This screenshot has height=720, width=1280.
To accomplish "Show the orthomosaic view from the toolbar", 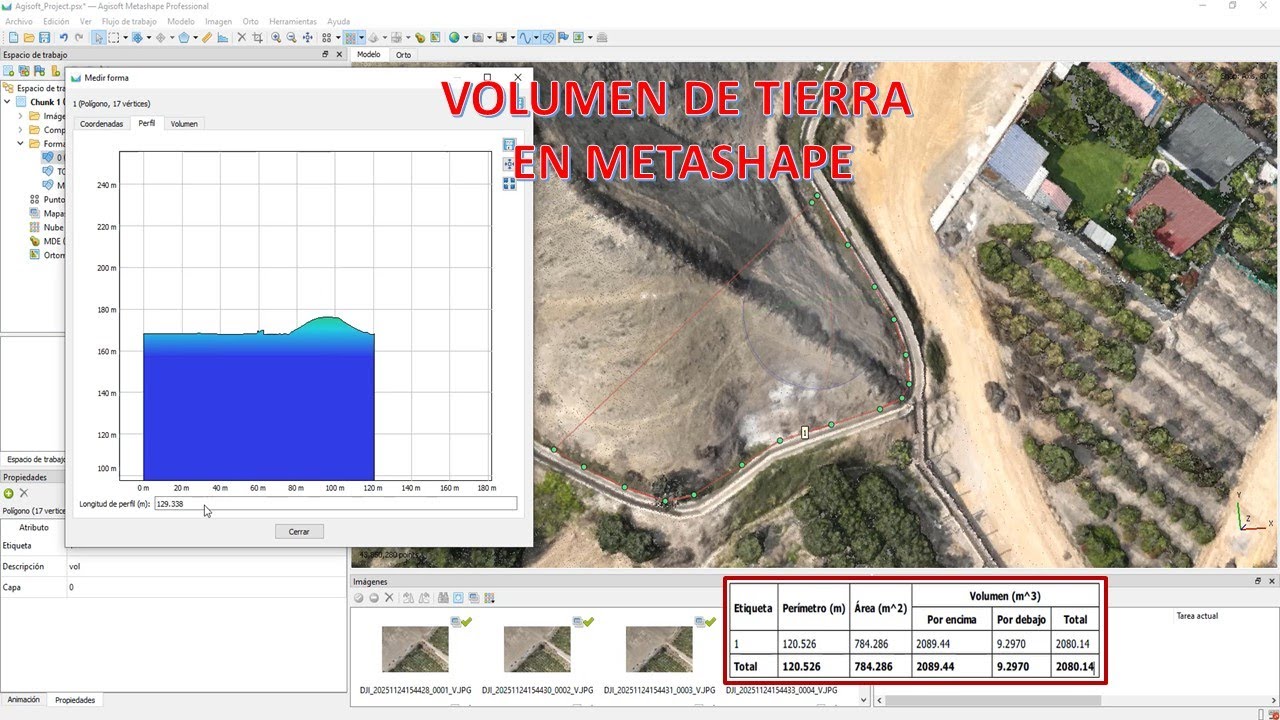I will coord(435,37).
